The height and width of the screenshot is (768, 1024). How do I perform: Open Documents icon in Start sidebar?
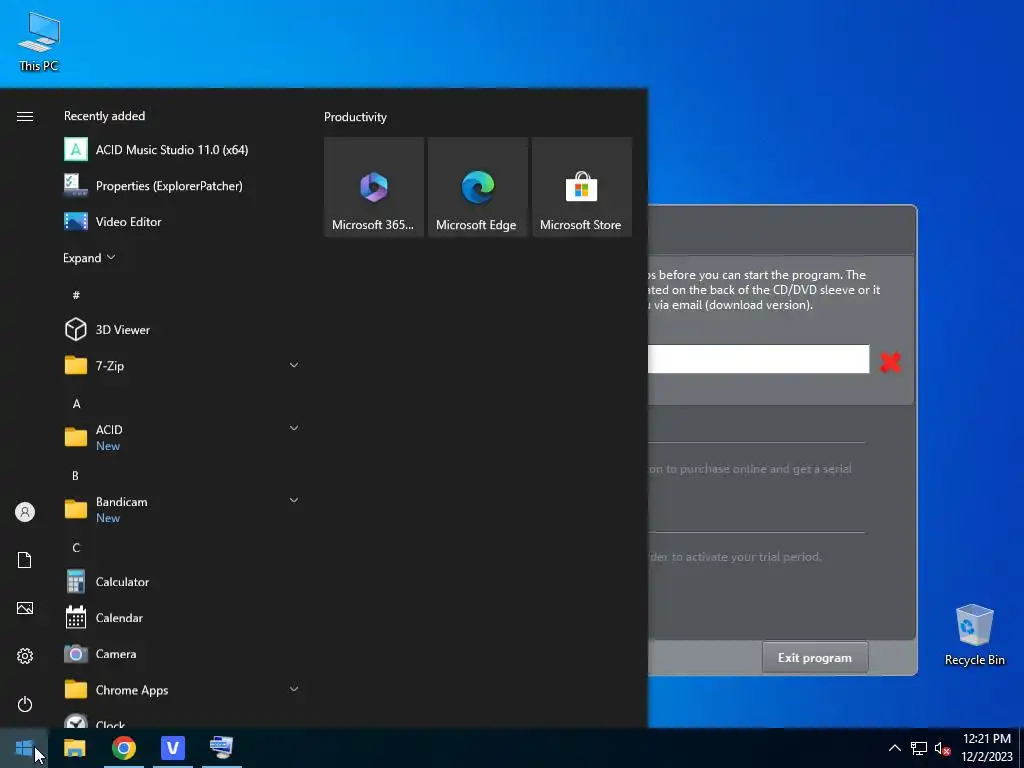pos(25,560)
